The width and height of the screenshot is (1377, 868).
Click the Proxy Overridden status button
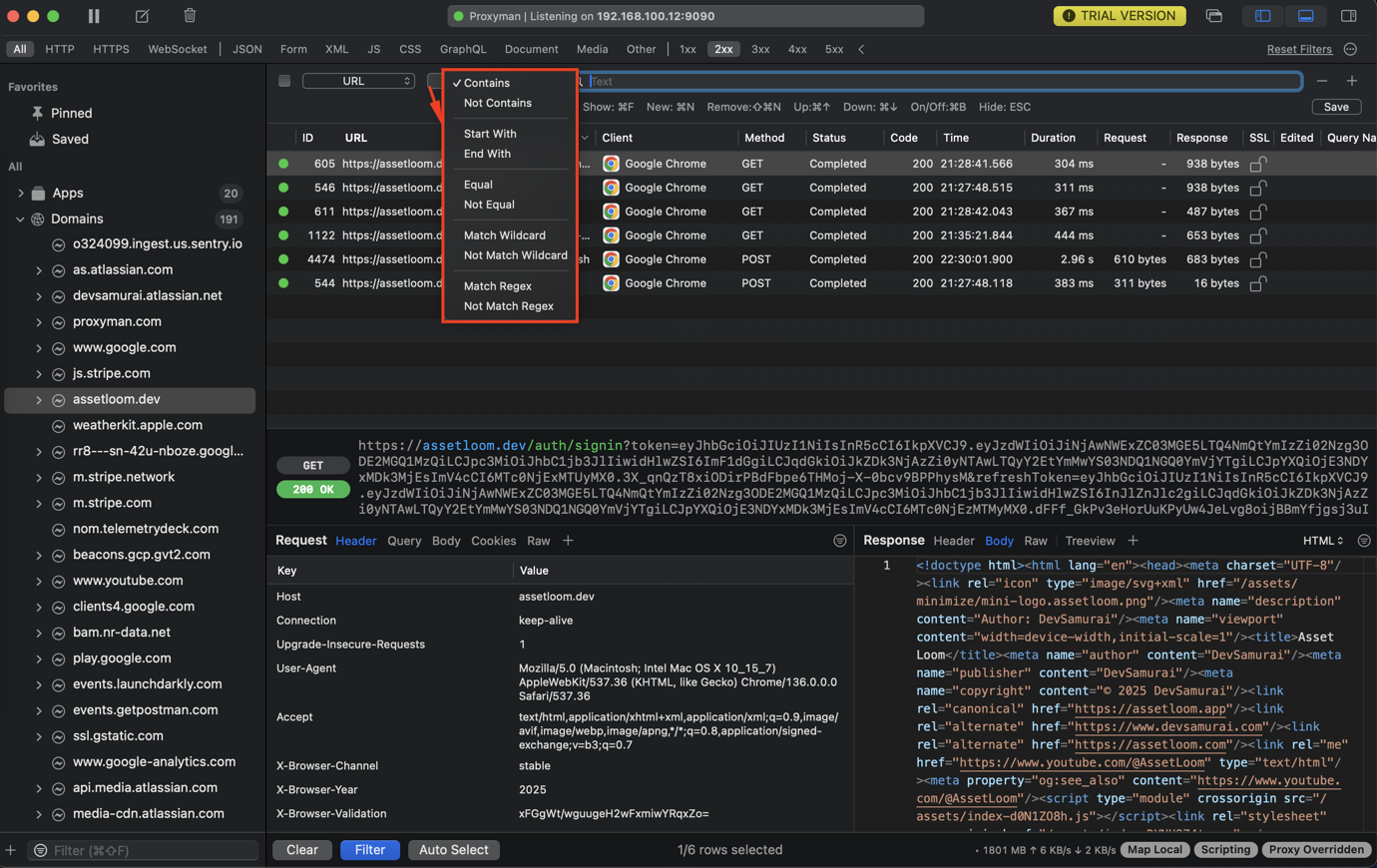1316,850
